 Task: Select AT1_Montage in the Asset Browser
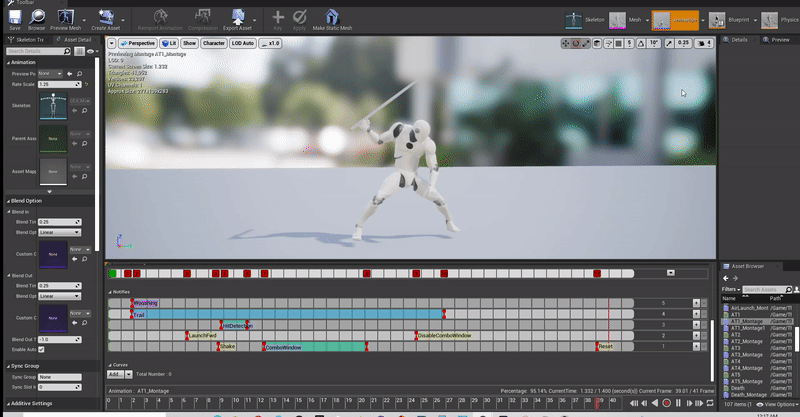click(746, 322)
